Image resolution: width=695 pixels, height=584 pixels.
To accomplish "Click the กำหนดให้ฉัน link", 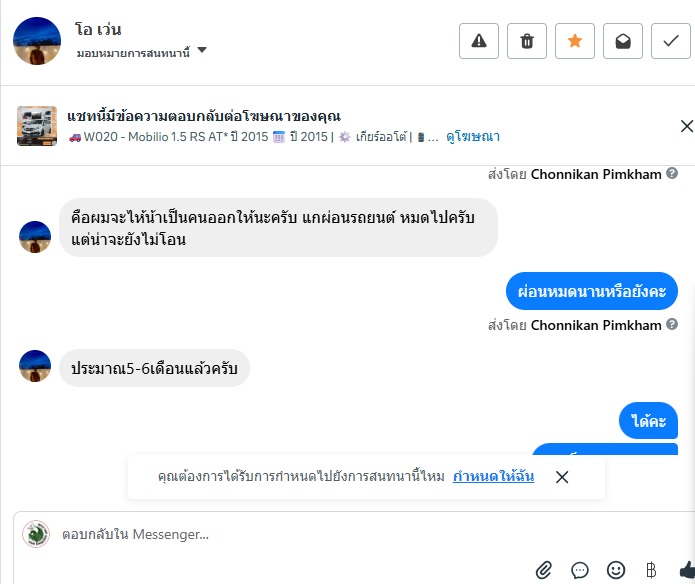I will (493, 476).
